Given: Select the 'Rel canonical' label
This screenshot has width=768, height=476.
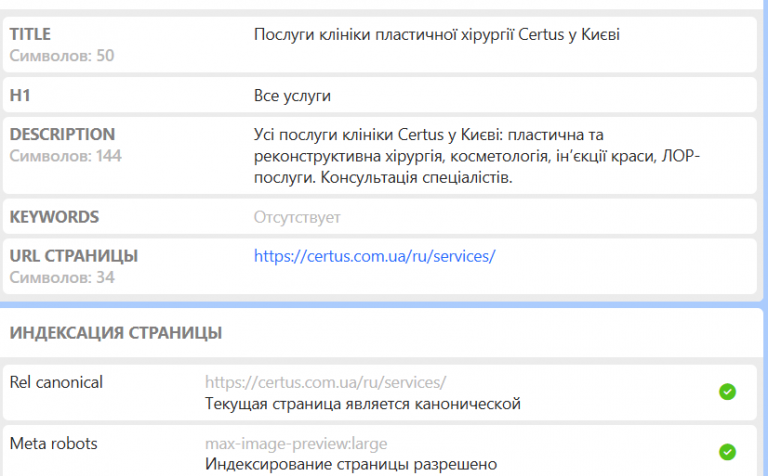Looking at the screenshot, I should click(x=56, y=382).
